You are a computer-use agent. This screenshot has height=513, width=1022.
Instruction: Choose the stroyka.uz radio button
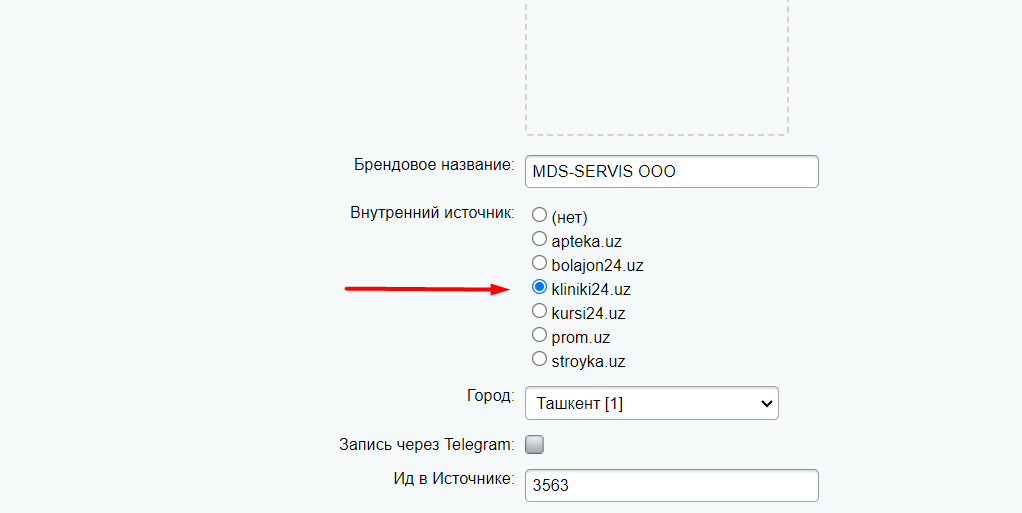pos(540,359)
